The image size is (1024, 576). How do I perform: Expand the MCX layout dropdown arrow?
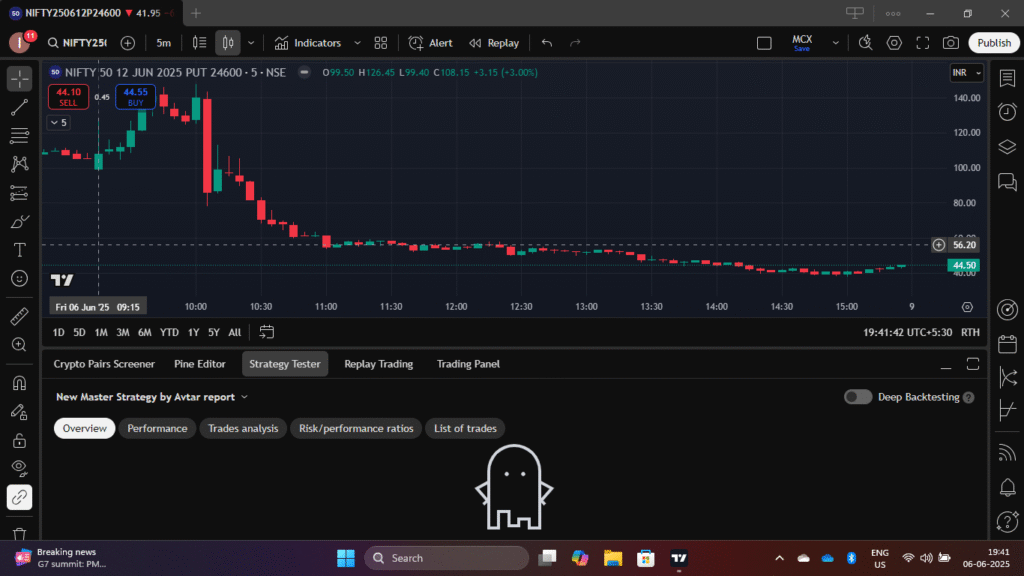pyautogui.click(x=835, y=43)
